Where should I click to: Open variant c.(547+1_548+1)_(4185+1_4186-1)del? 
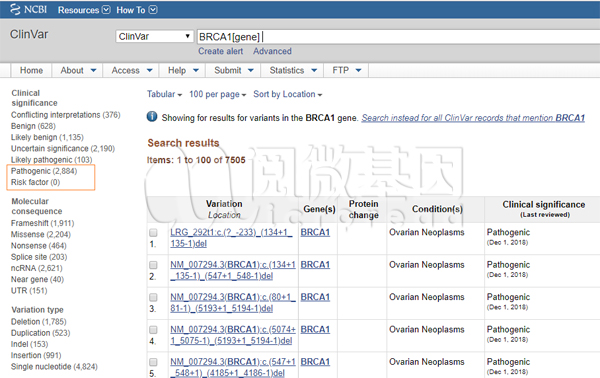click(x=233, y=367)
